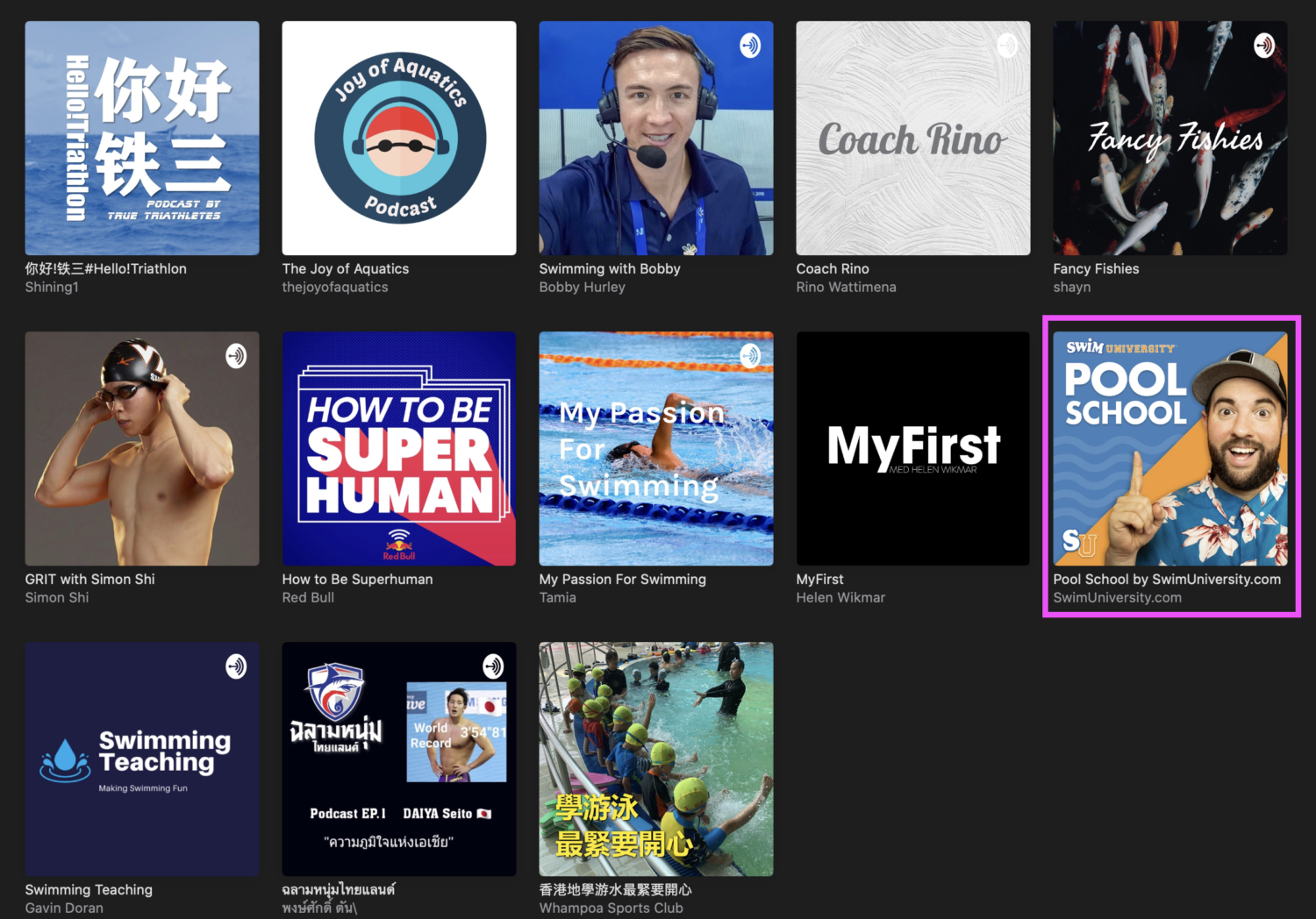Open The Joy of Aquatics podcast artwork
This screenshot has width=1316, height=919.
(399, 139)
